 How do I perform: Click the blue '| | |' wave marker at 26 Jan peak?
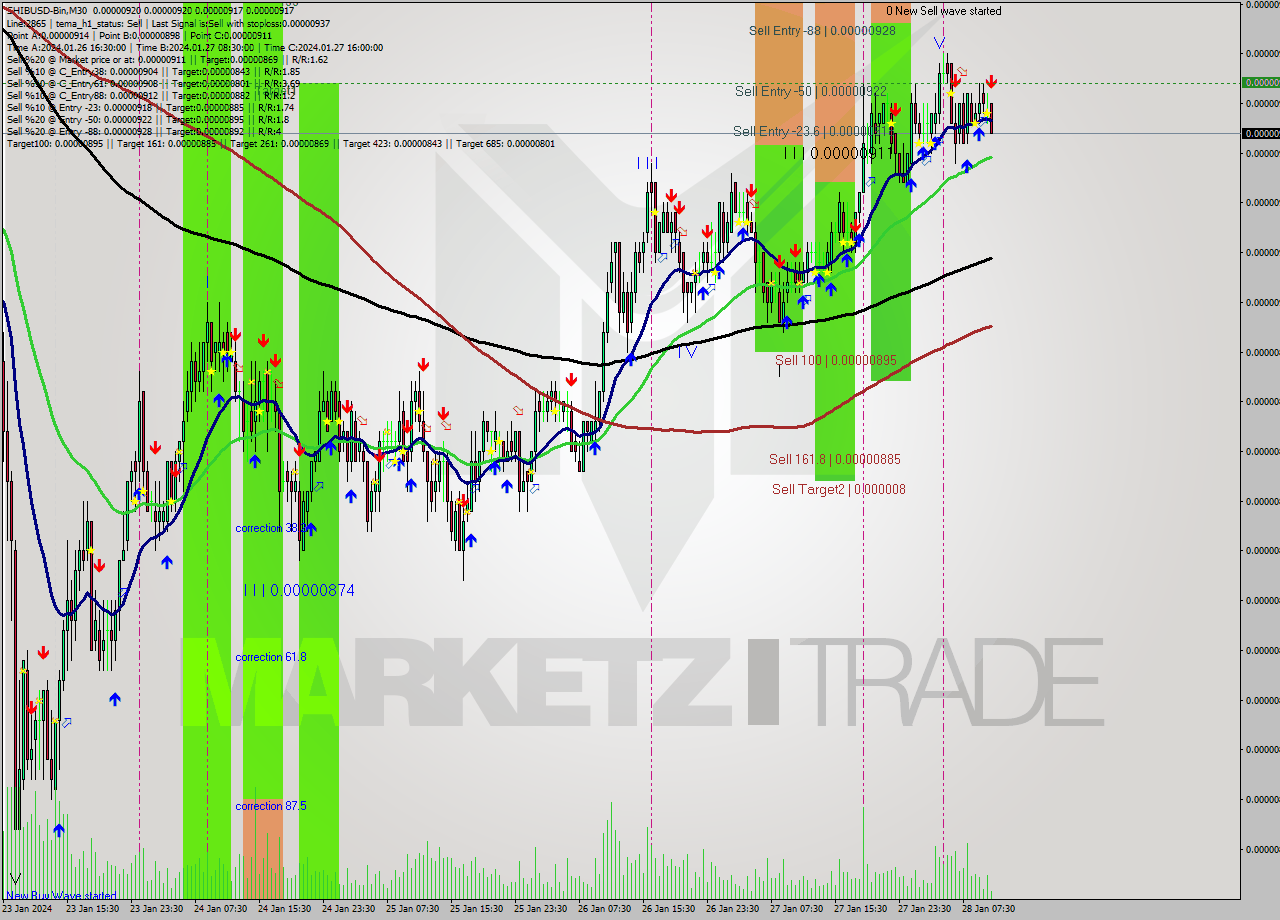(648, 162)
